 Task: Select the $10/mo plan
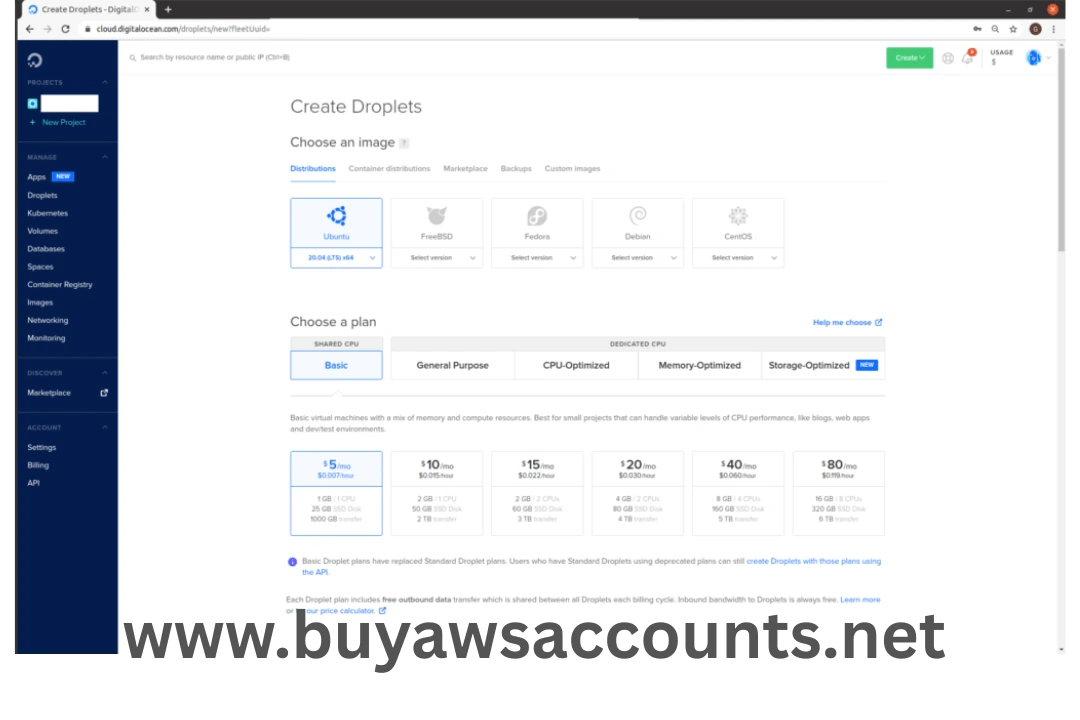pos(437,493)
